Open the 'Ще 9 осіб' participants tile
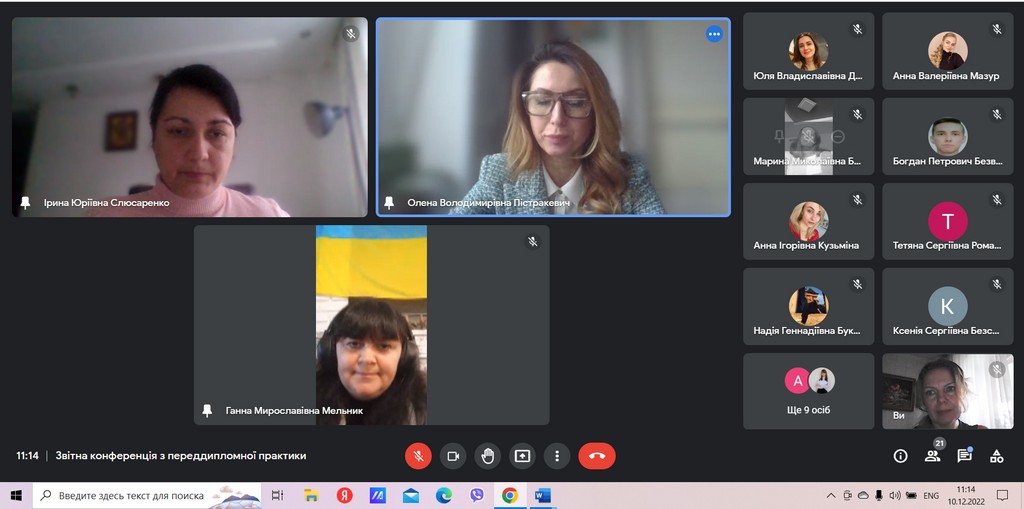The height and width of the screenshot is (509, 1024). tap(808, 390)
